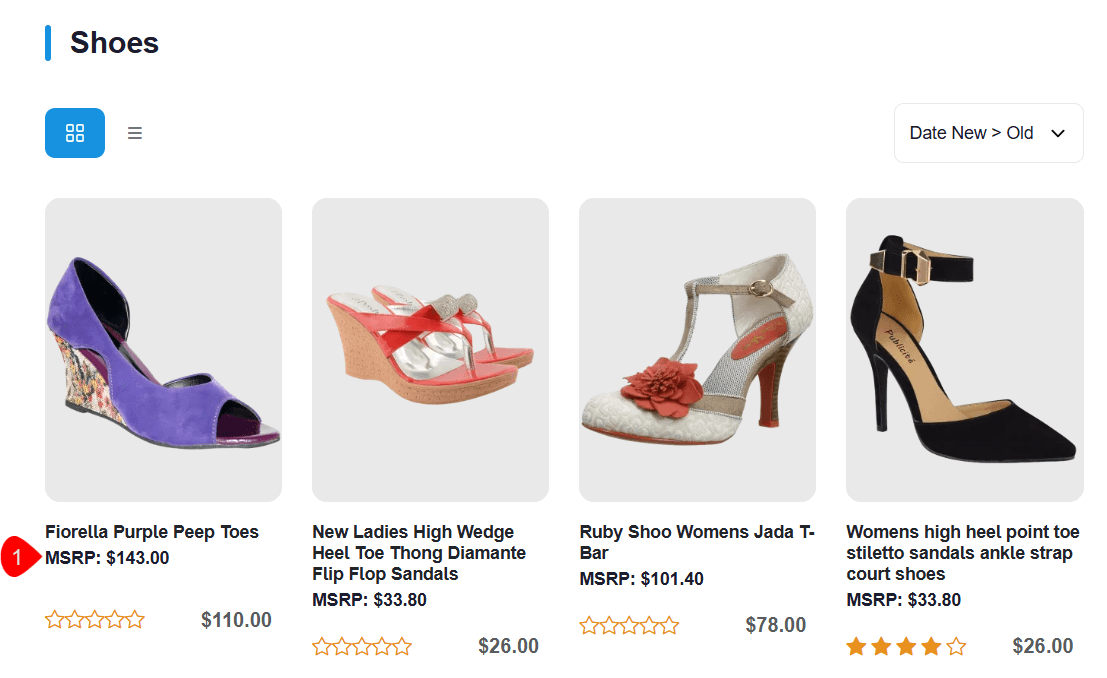Image resolution: width=1107 pixels, height=678 pixels.
Task: Open Ruby Shoo Jada T-Bar shoe image
Action: coord(697,350)
